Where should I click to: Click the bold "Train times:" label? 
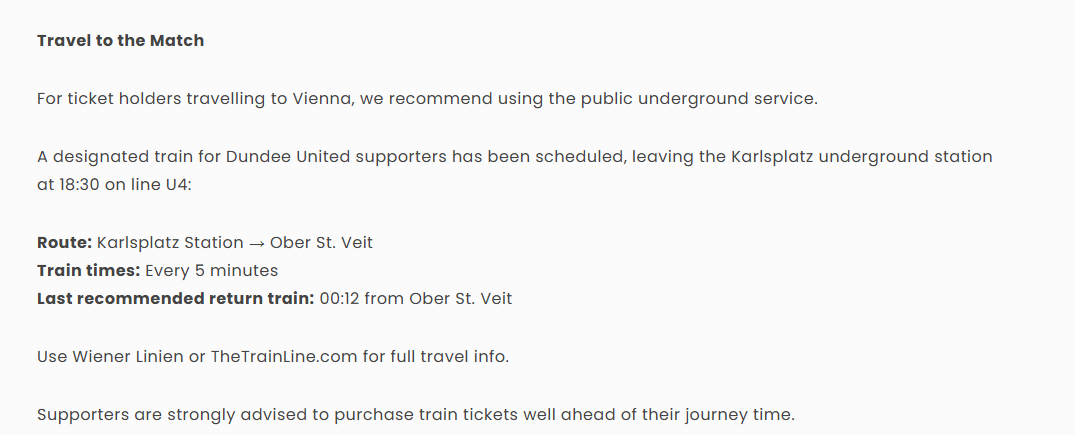88,270
